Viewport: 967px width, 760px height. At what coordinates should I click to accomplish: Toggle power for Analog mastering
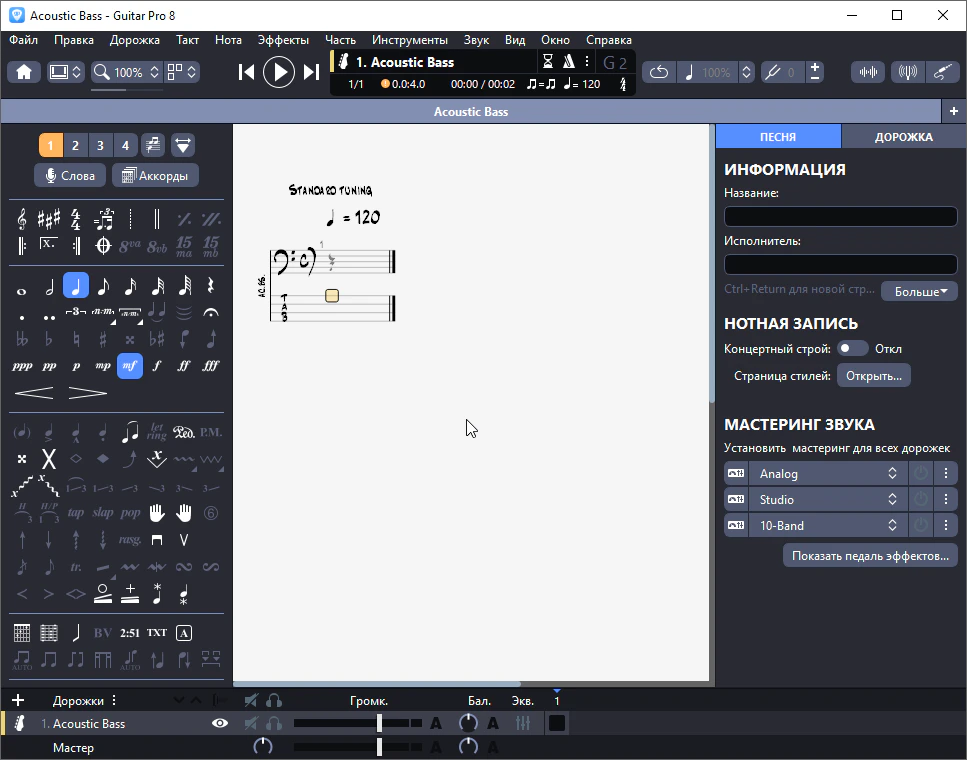click(x=919, y=474)
